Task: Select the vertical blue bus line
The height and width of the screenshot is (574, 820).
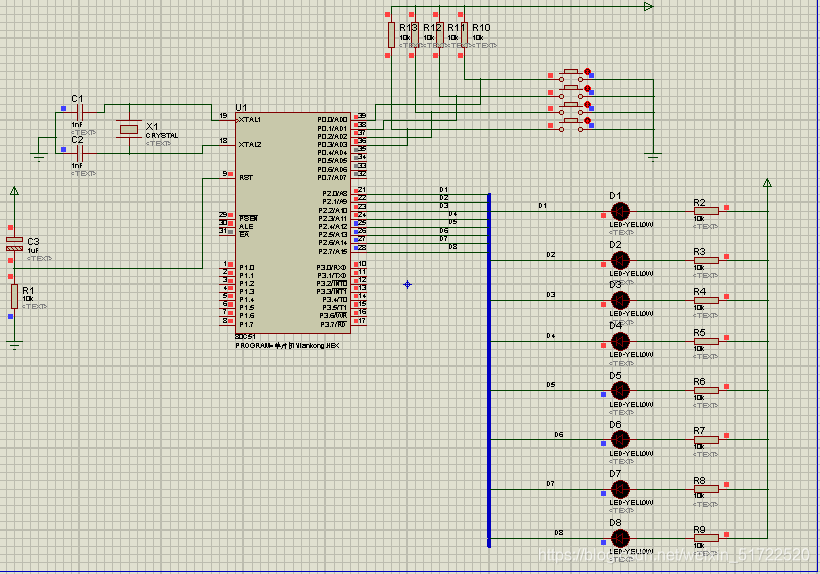Action: [489, 370]
